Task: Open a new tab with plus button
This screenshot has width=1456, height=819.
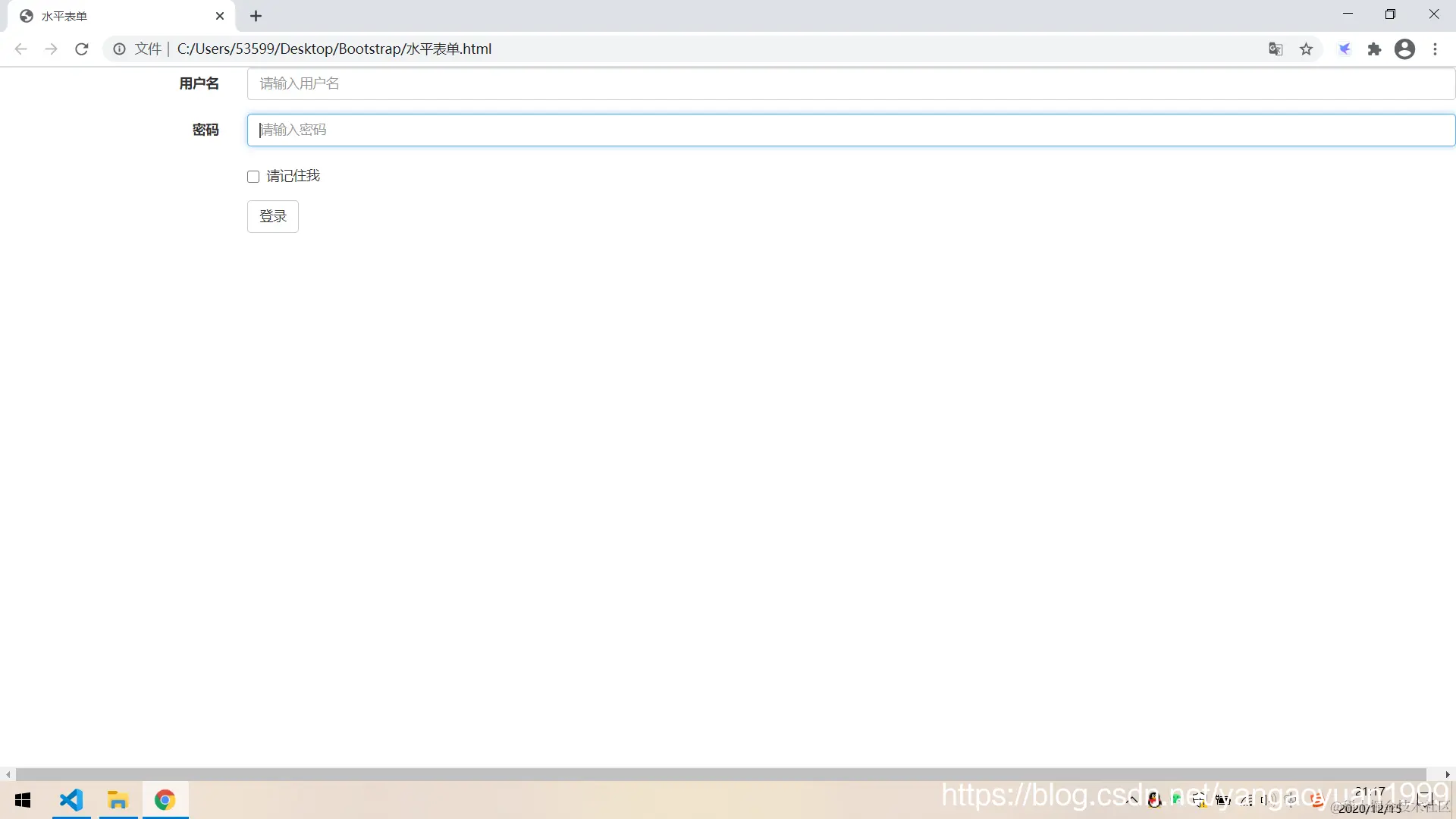Action: coord(256,16)
